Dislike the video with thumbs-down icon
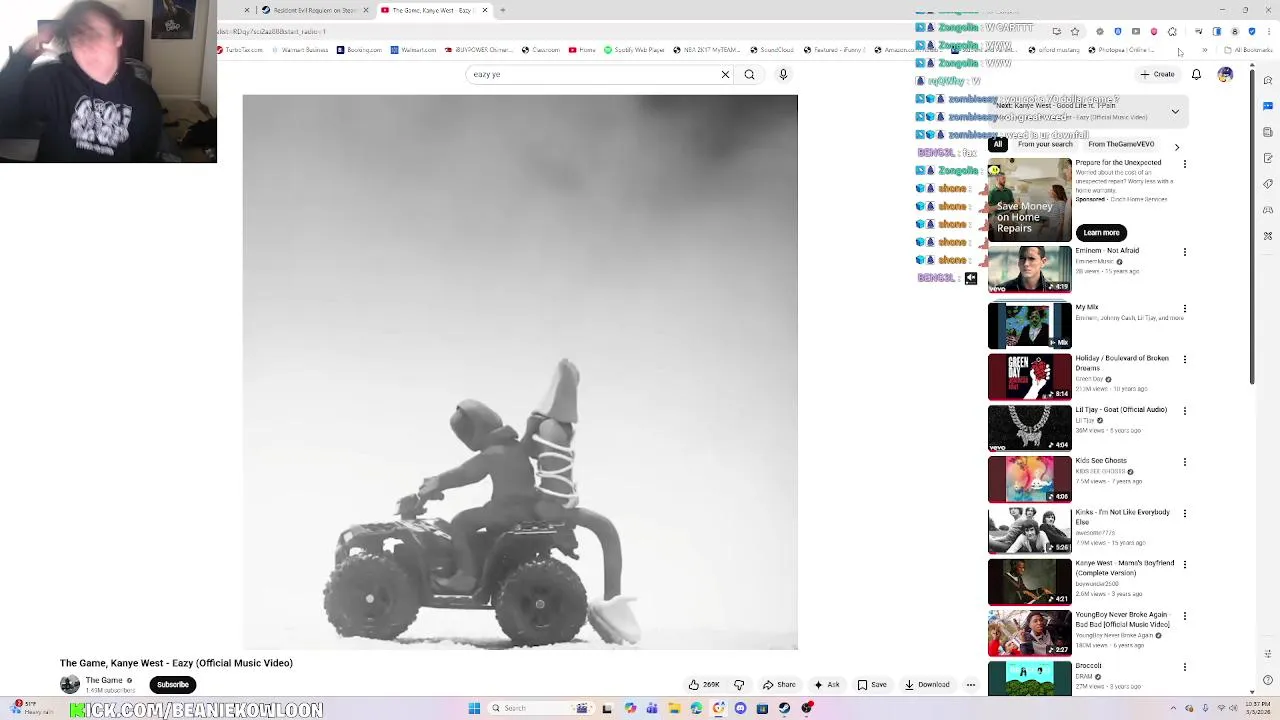Screen dimensions: 1280x720 tap(739, 685)
